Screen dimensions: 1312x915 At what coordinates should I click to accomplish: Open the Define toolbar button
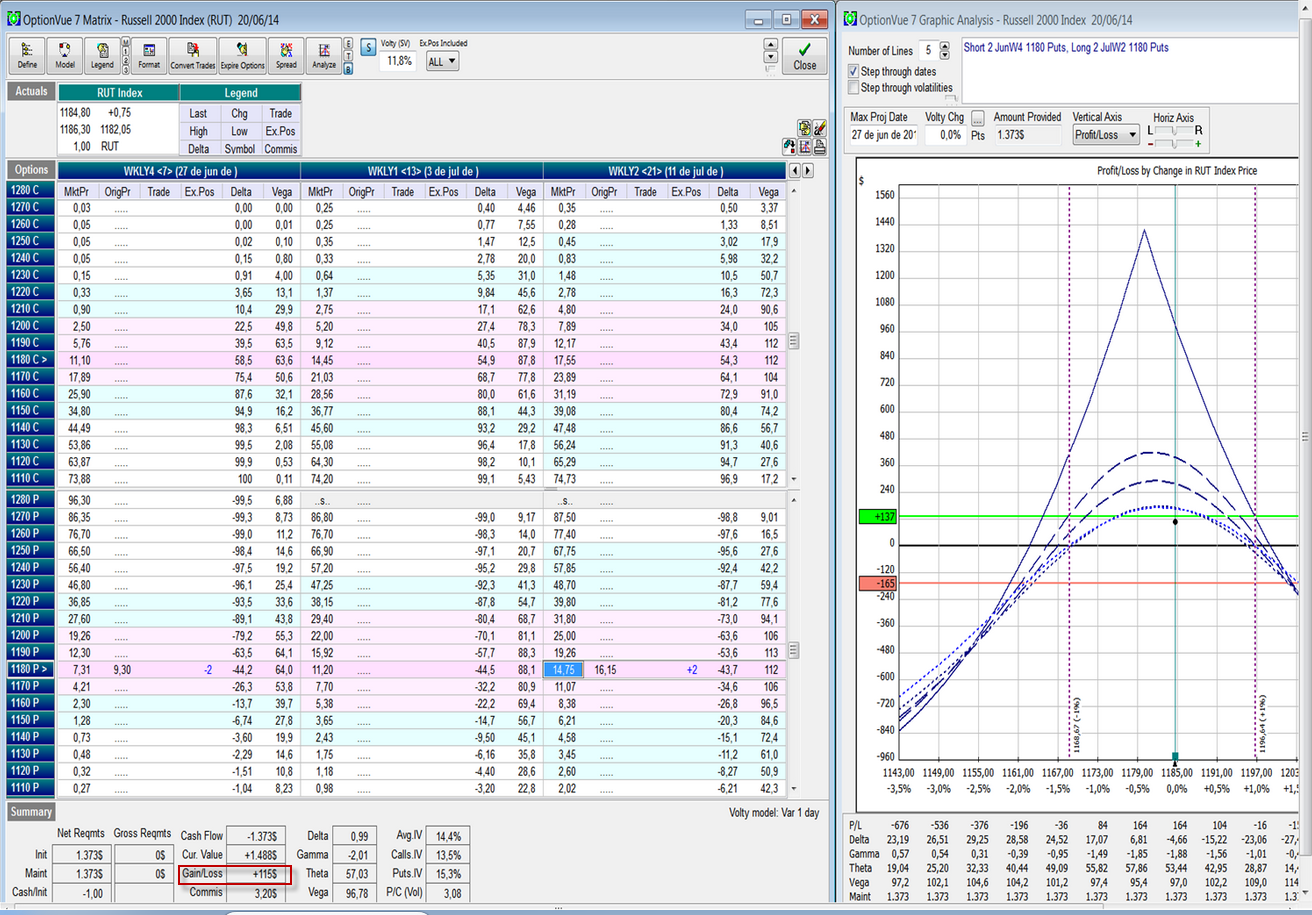(27, 55)
